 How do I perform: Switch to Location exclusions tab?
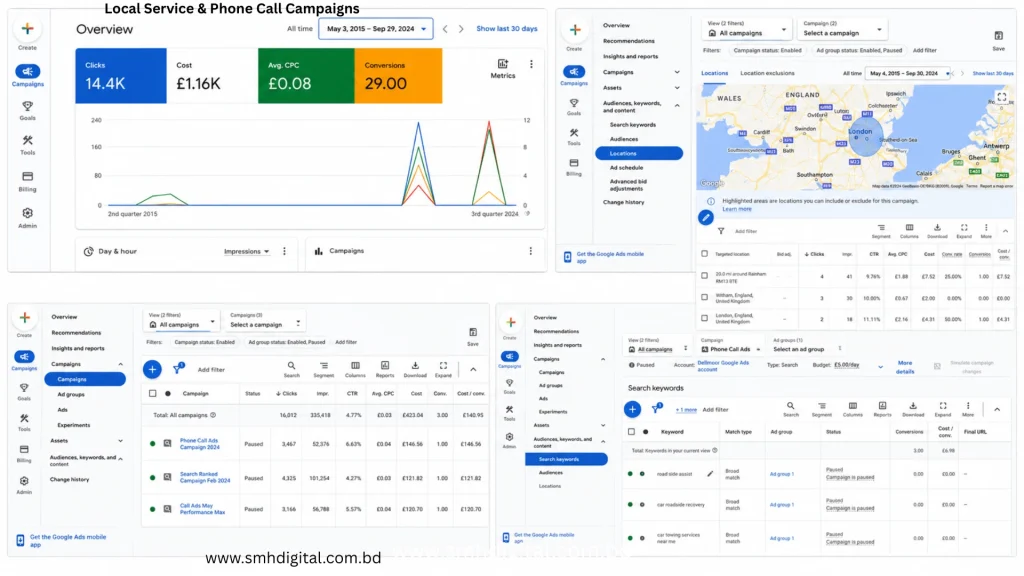point(767,73)
